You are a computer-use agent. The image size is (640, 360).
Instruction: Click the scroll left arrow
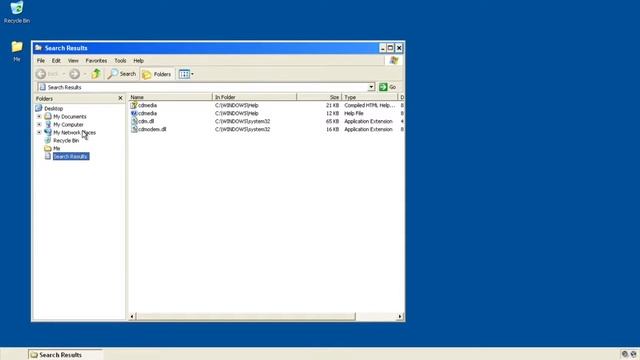pos(132,316)
